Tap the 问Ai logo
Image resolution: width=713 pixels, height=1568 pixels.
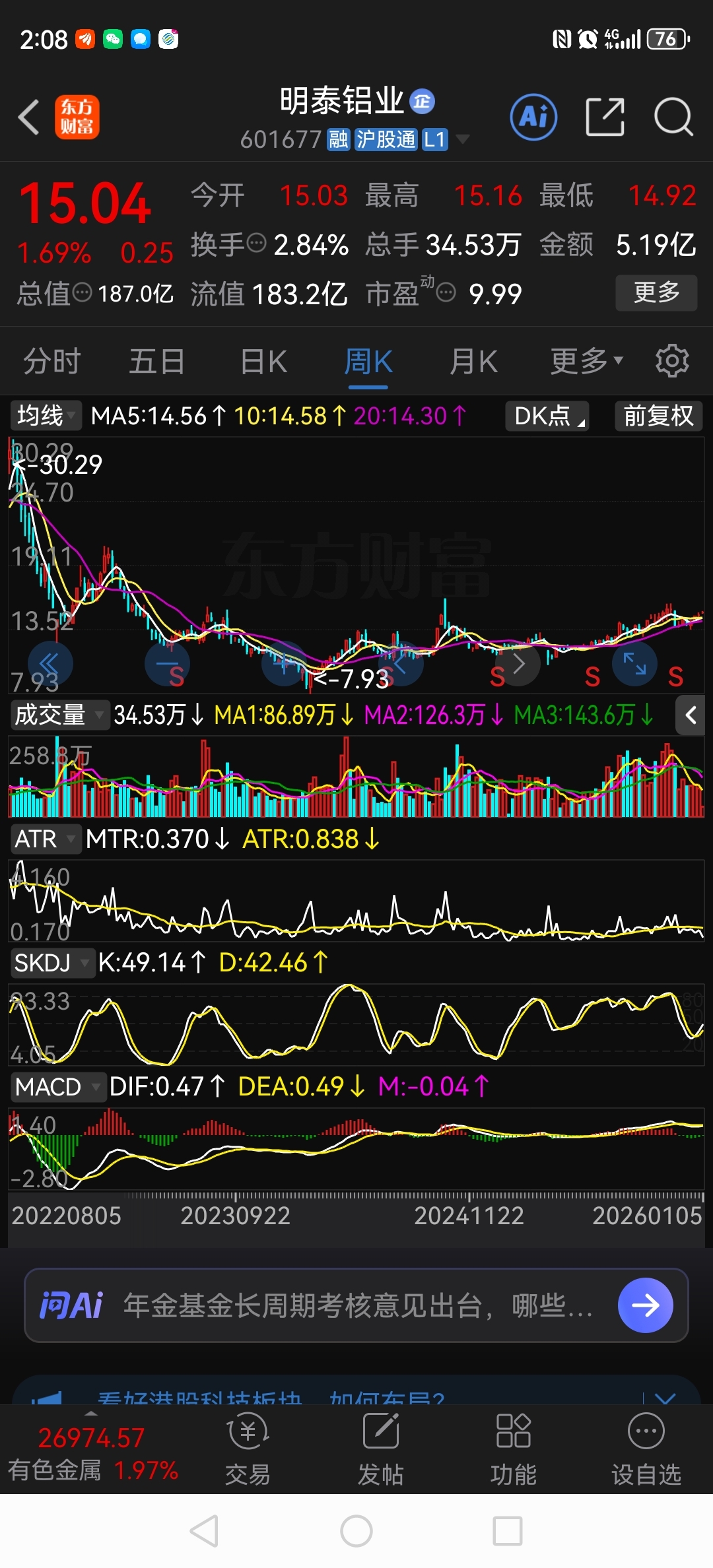[71, 1305]
